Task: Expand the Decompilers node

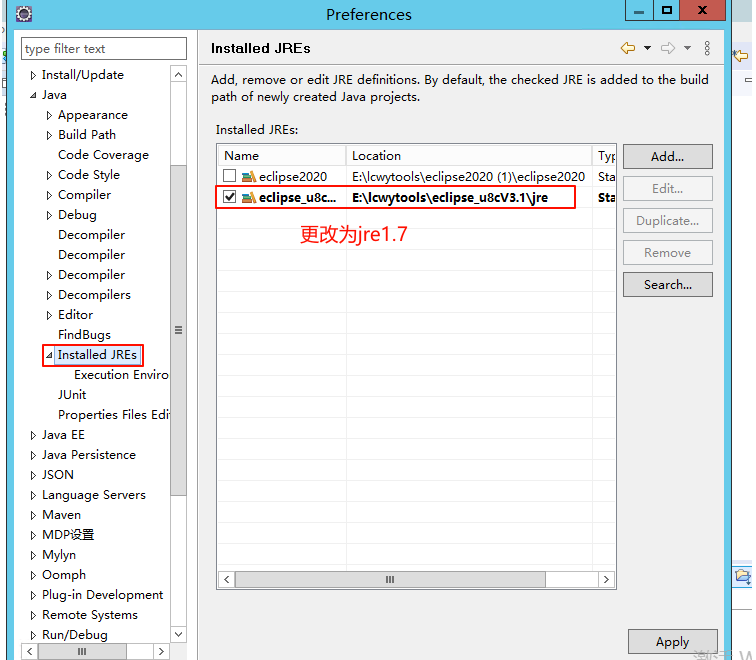Action: [49, 295]
